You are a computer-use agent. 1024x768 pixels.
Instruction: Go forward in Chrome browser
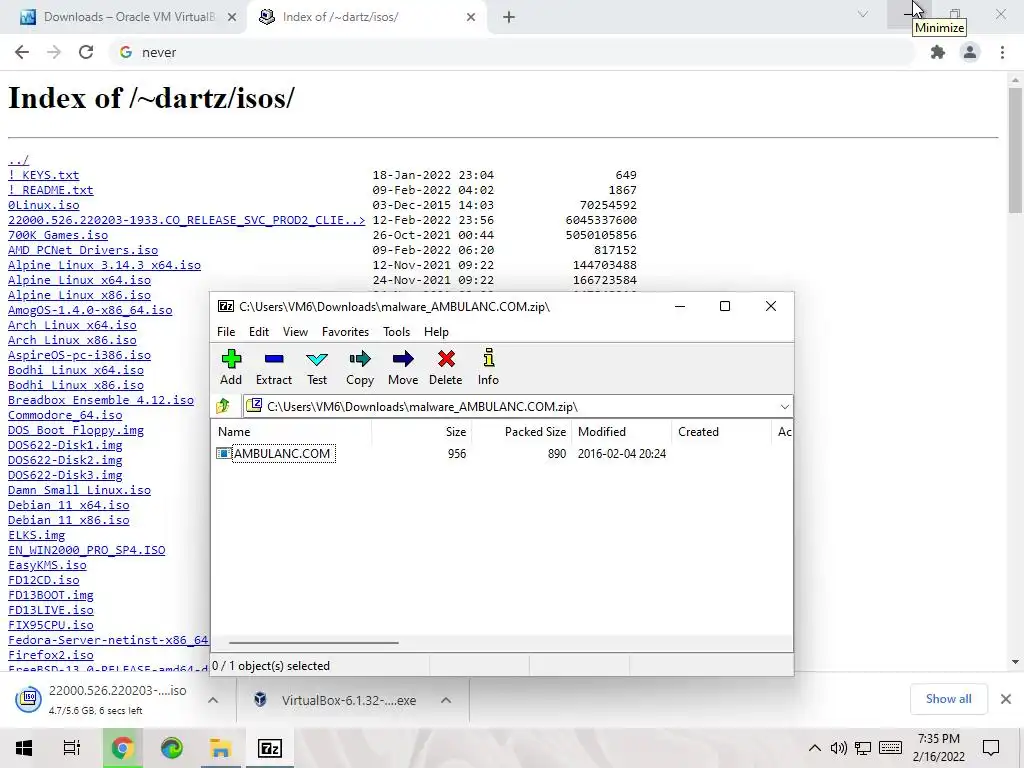pos(54,52)
